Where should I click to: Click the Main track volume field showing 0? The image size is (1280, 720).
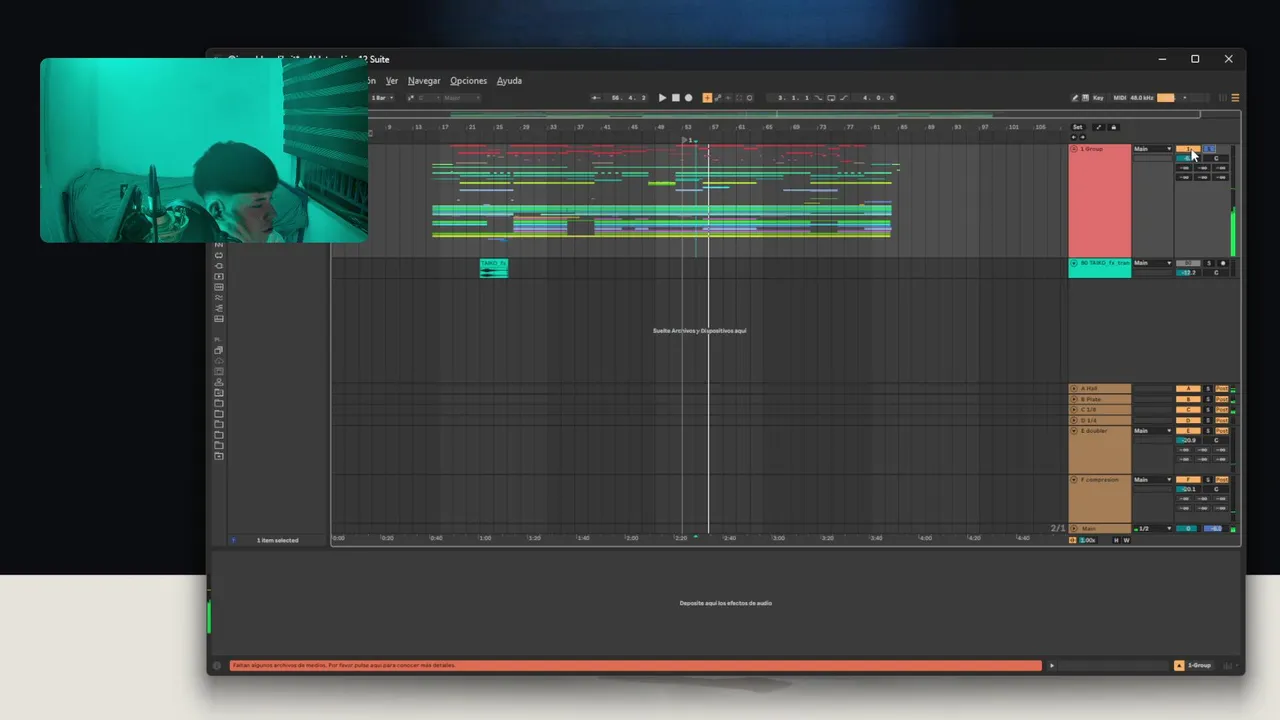click(1188, 529)
